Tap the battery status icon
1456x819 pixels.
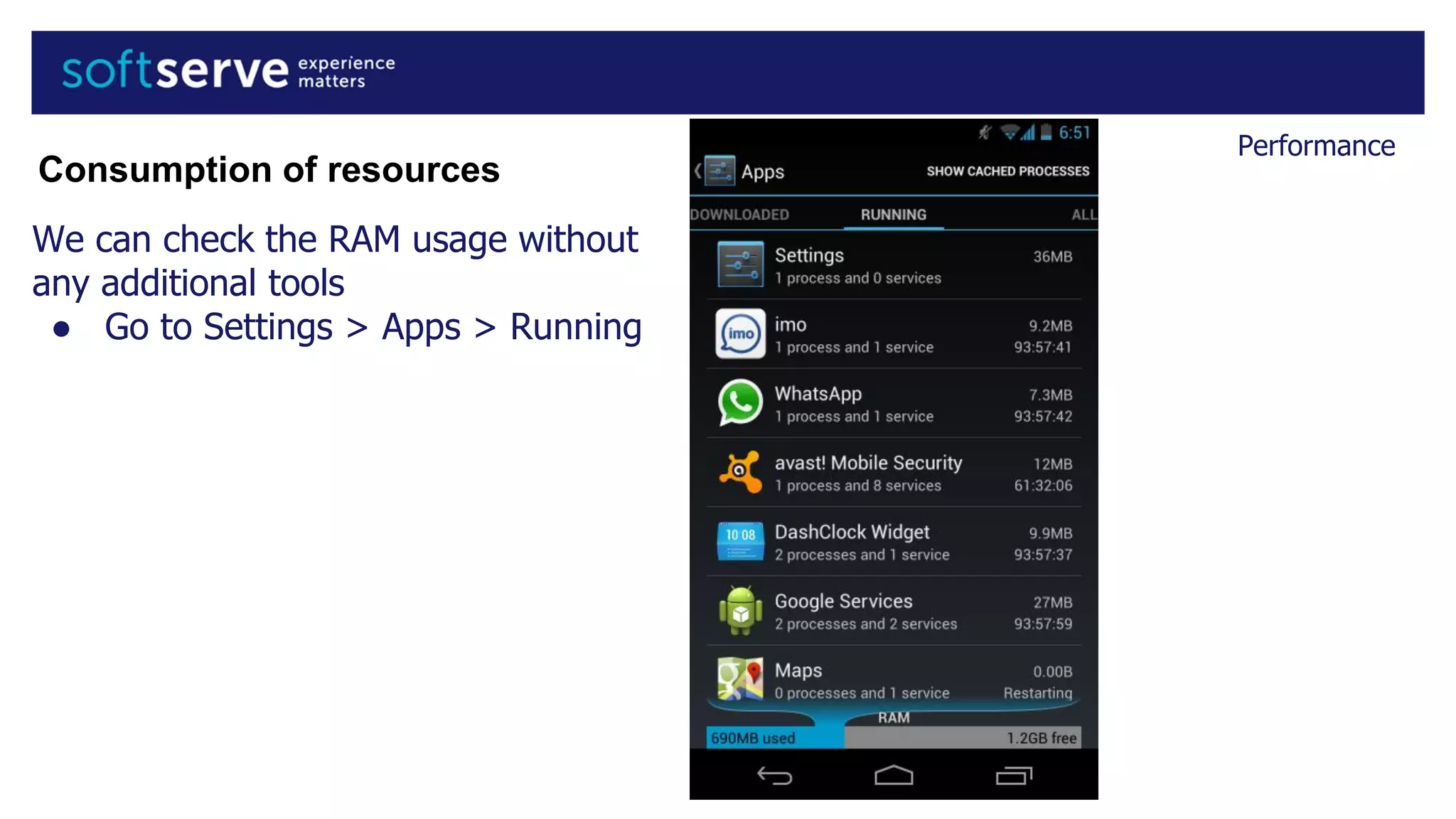(1046, 132)
